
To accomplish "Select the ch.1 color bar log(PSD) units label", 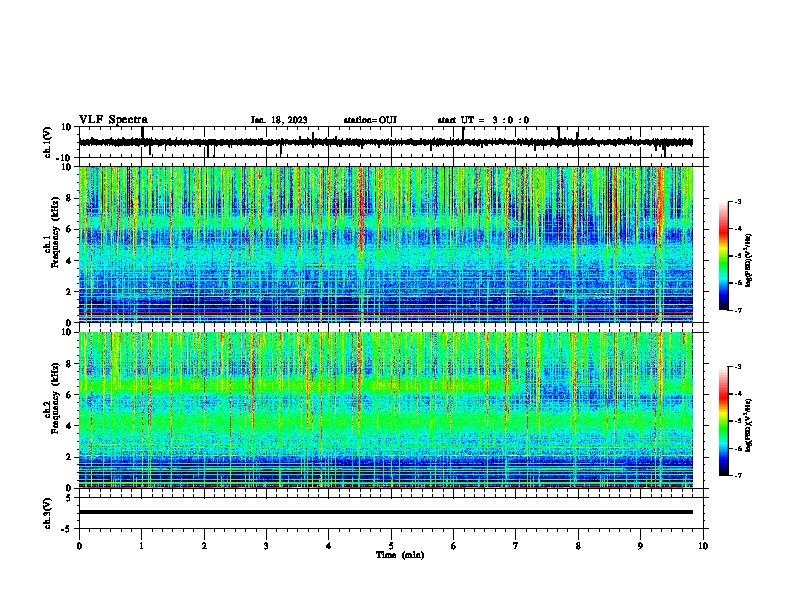I will pyautogui.click(x=749, y=261).
